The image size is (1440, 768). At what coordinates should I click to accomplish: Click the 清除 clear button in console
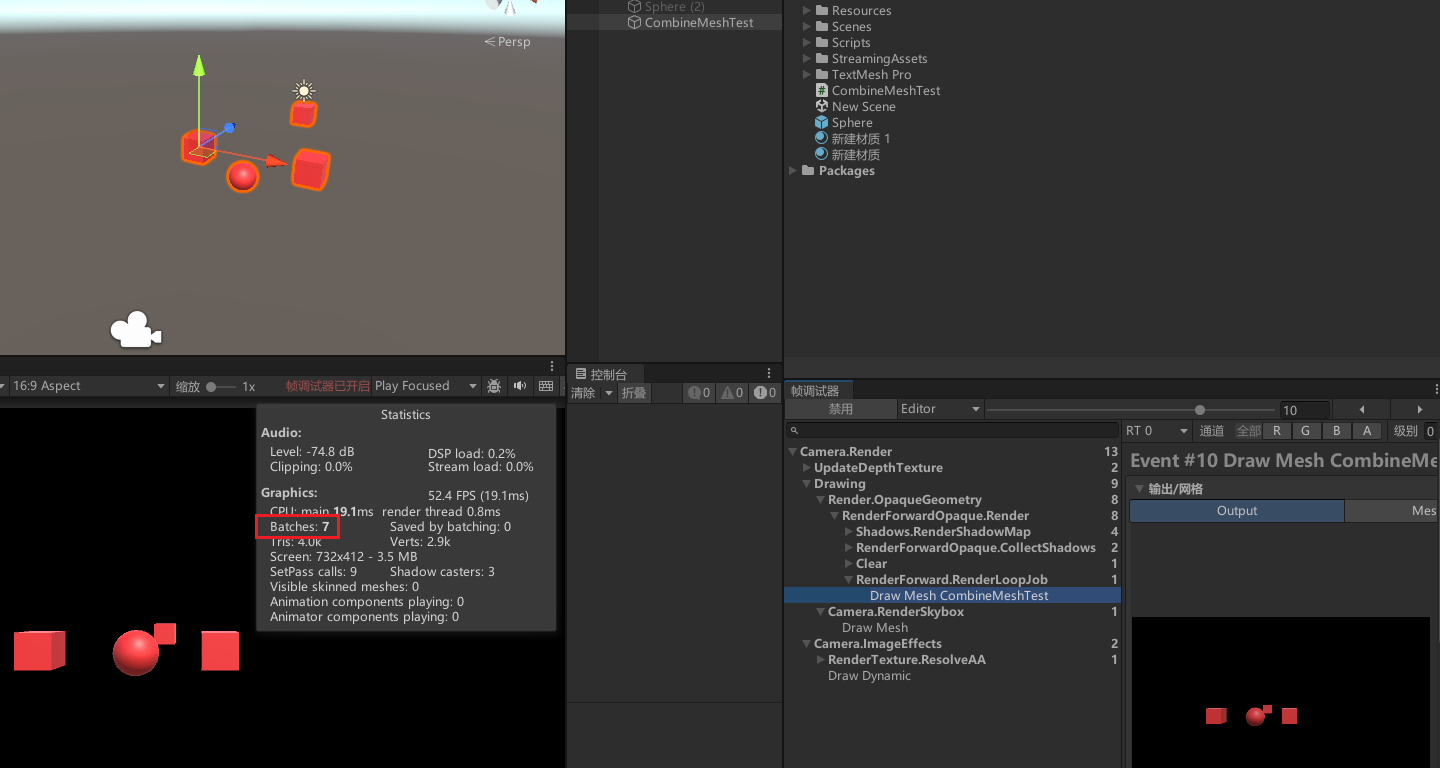click(583, 393)
